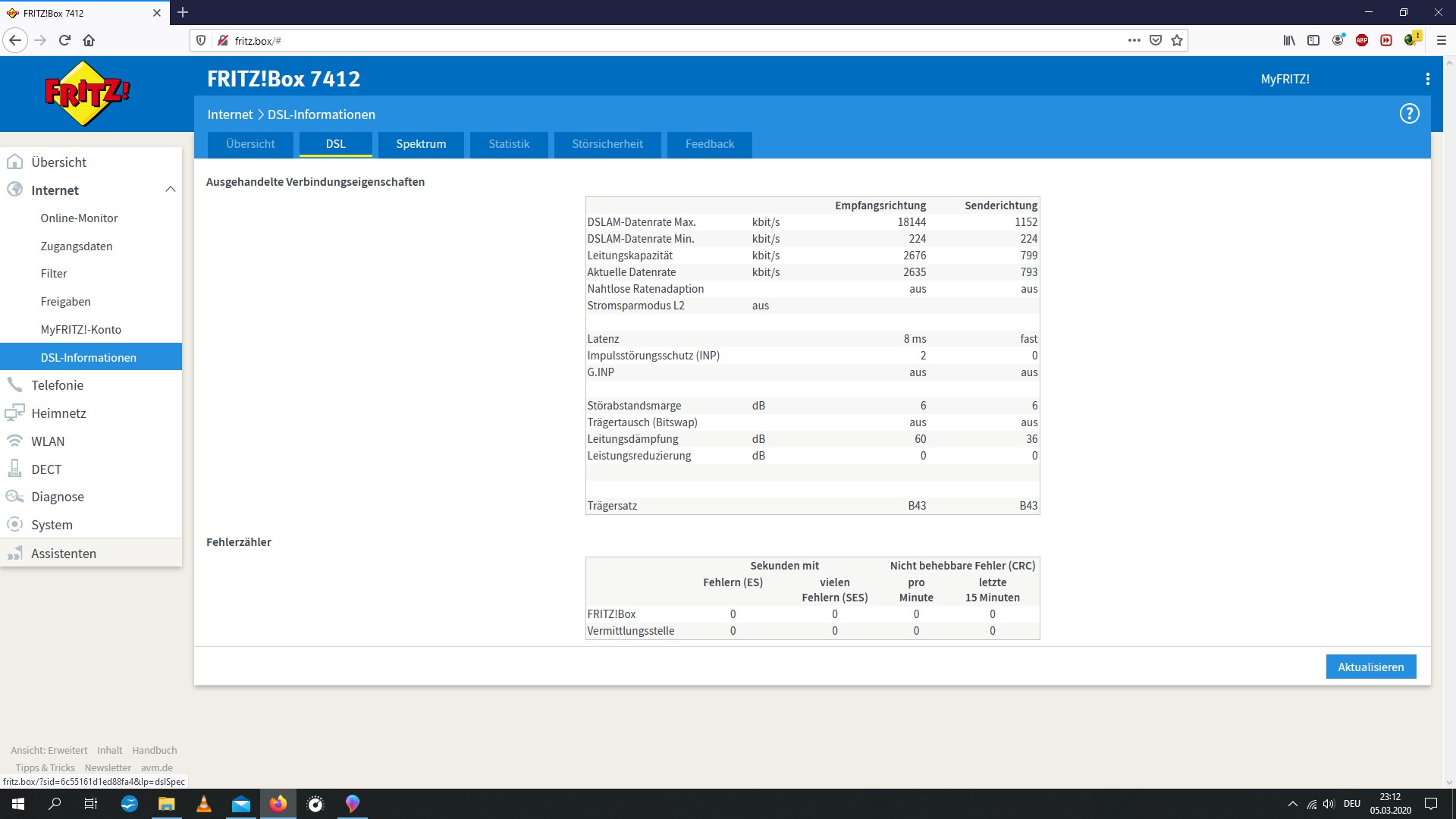
Task: Switch to the Statistik tab
Action: (508, 143)
